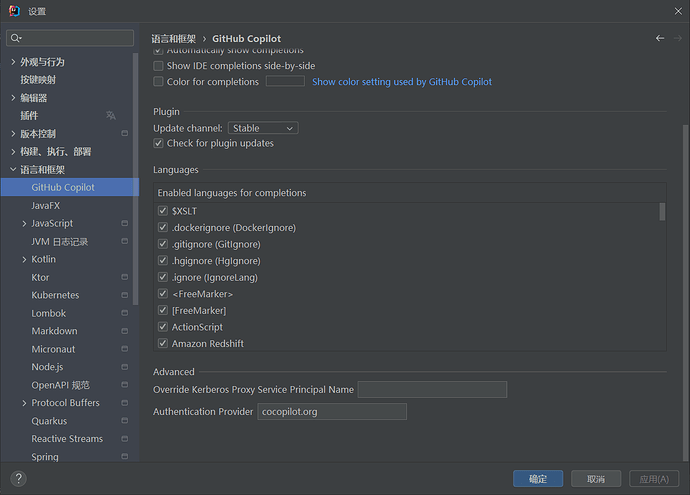
Task: Click the project-level icon beside Reactive Streams
Action: pos(125,439)
